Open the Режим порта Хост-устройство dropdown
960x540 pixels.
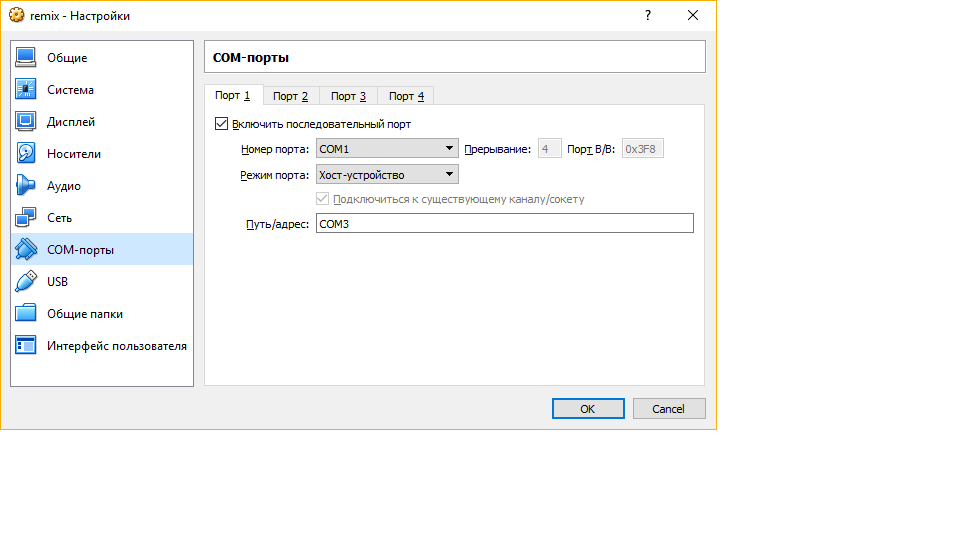point(387,174)
